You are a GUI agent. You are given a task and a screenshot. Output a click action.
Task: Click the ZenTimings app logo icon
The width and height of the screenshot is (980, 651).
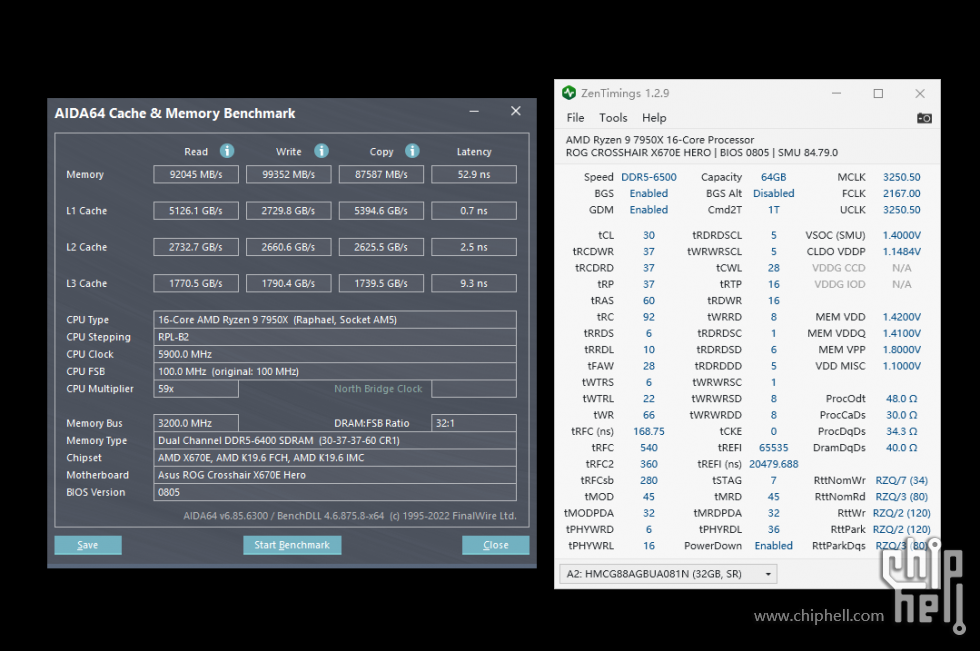pos(569,93)
